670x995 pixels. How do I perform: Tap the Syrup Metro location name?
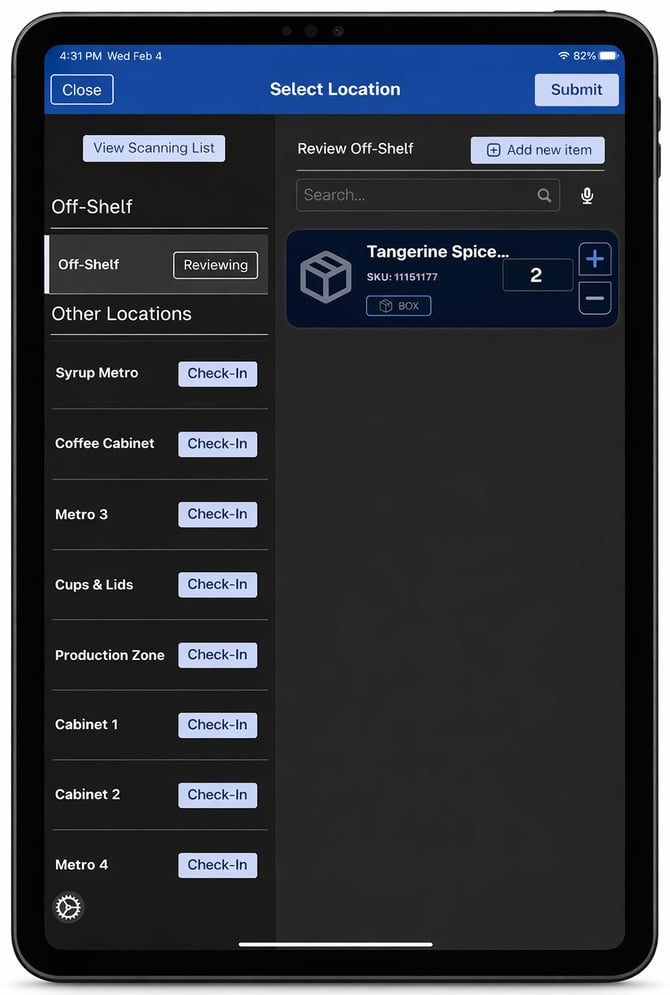pos(96,373)
